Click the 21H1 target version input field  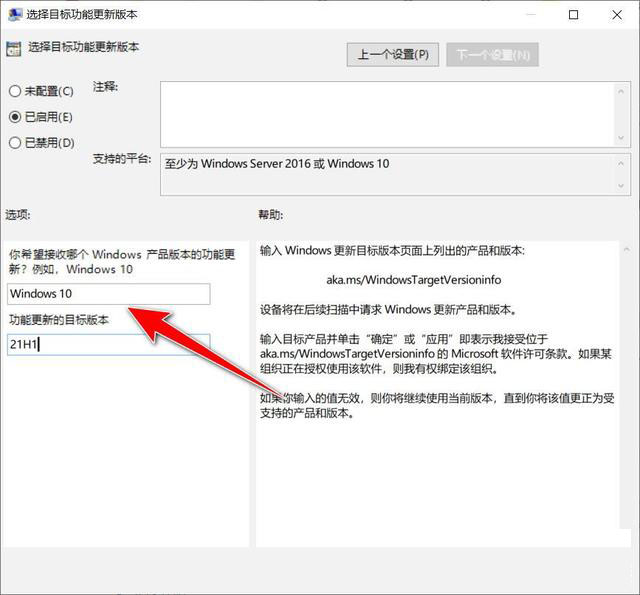109,344
